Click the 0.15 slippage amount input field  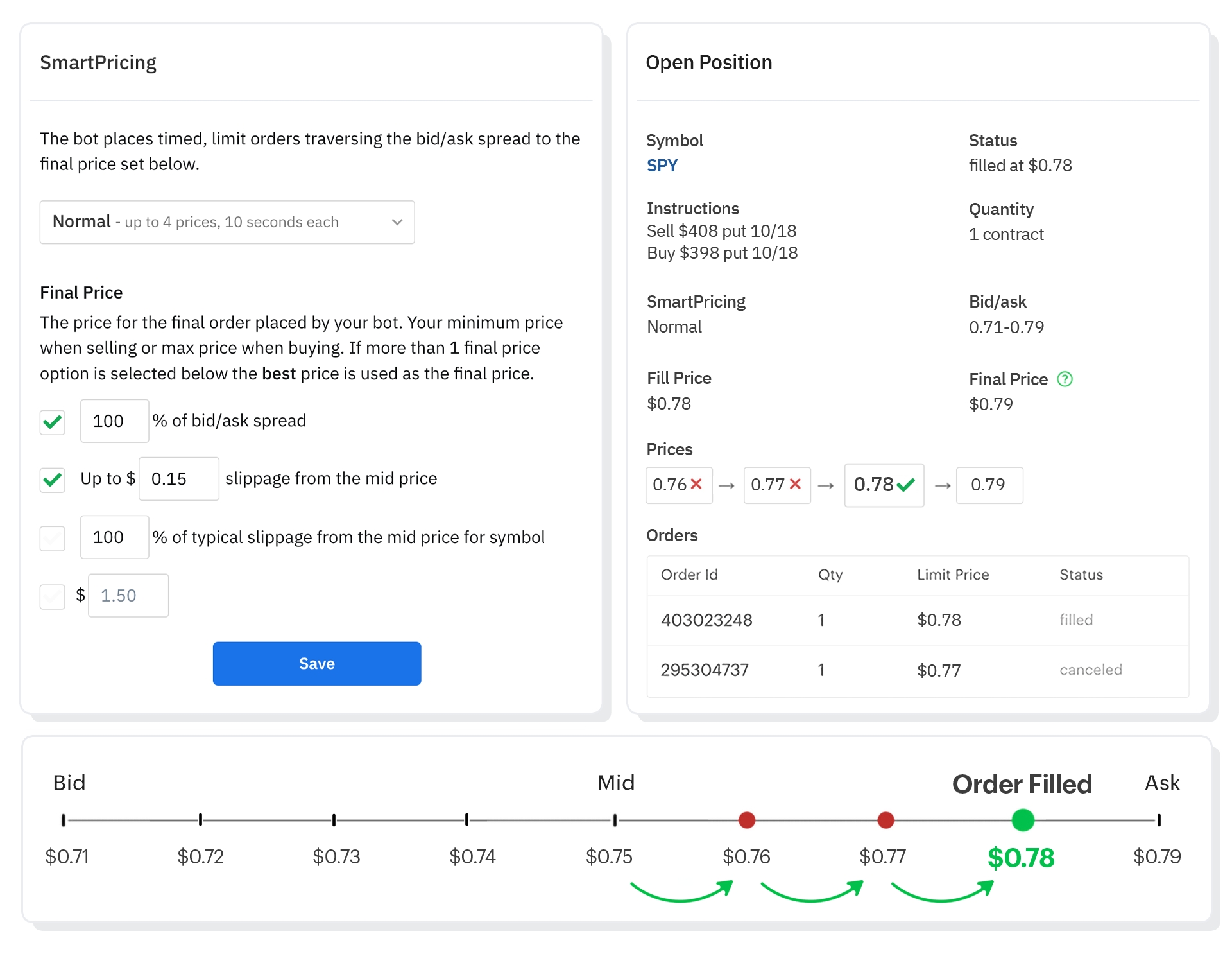click(x=178, y=479)
